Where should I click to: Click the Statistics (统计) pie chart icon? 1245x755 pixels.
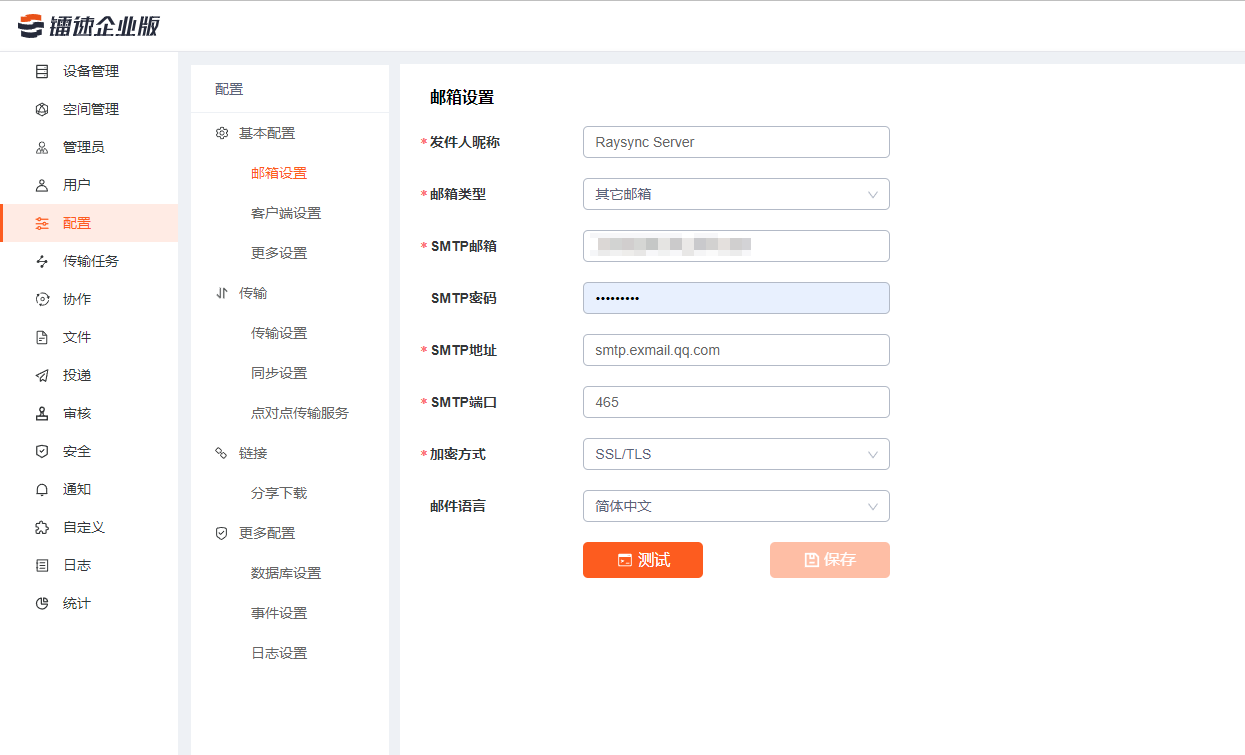click(42, 604)
